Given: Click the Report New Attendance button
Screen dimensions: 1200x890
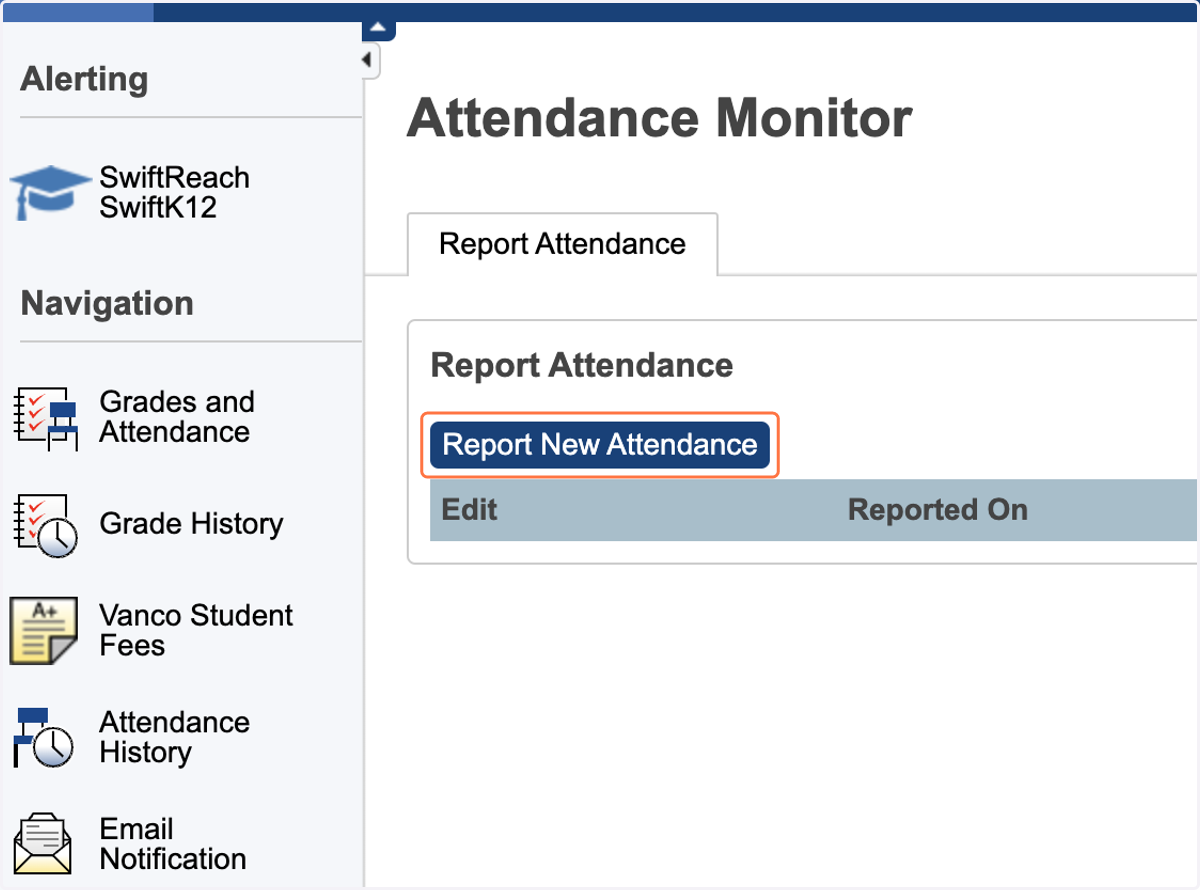Looking at the screenshot, I should [x=600, y=445].
